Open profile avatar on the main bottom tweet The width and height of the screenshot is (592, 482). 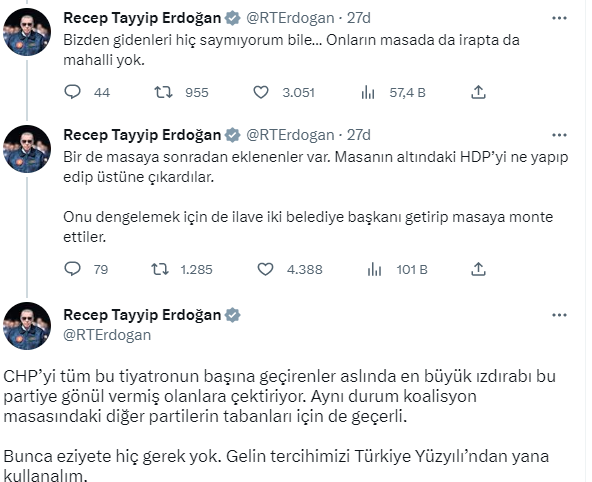27,326
